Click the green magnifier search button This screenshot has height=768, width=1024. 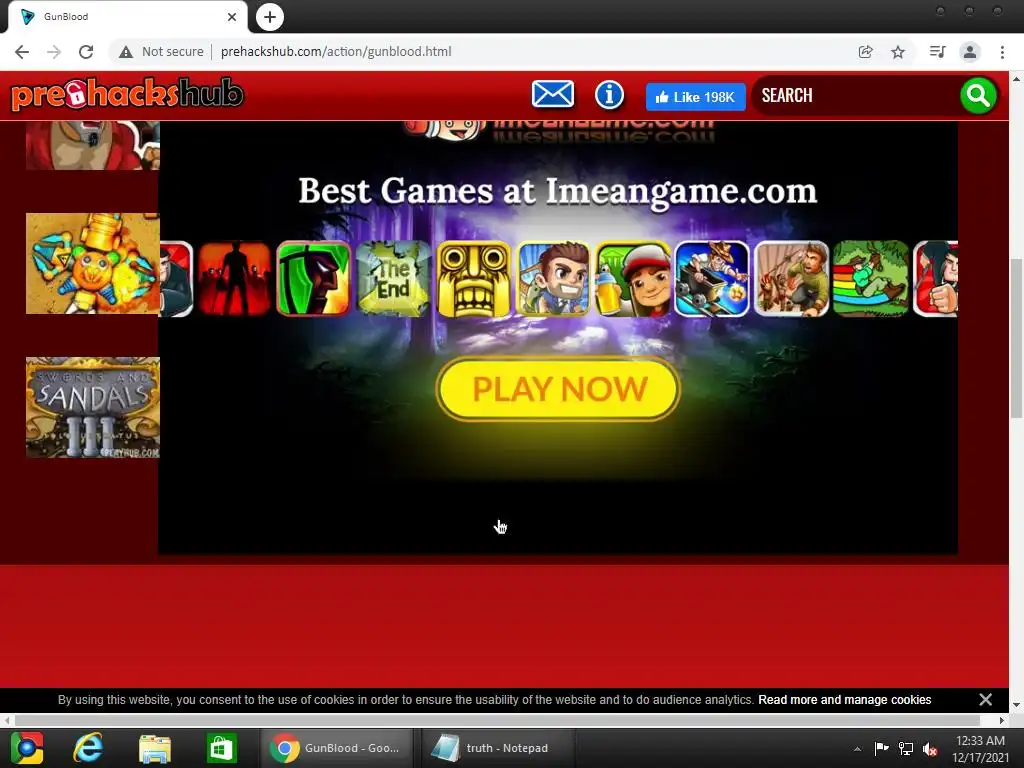[978, 95]
